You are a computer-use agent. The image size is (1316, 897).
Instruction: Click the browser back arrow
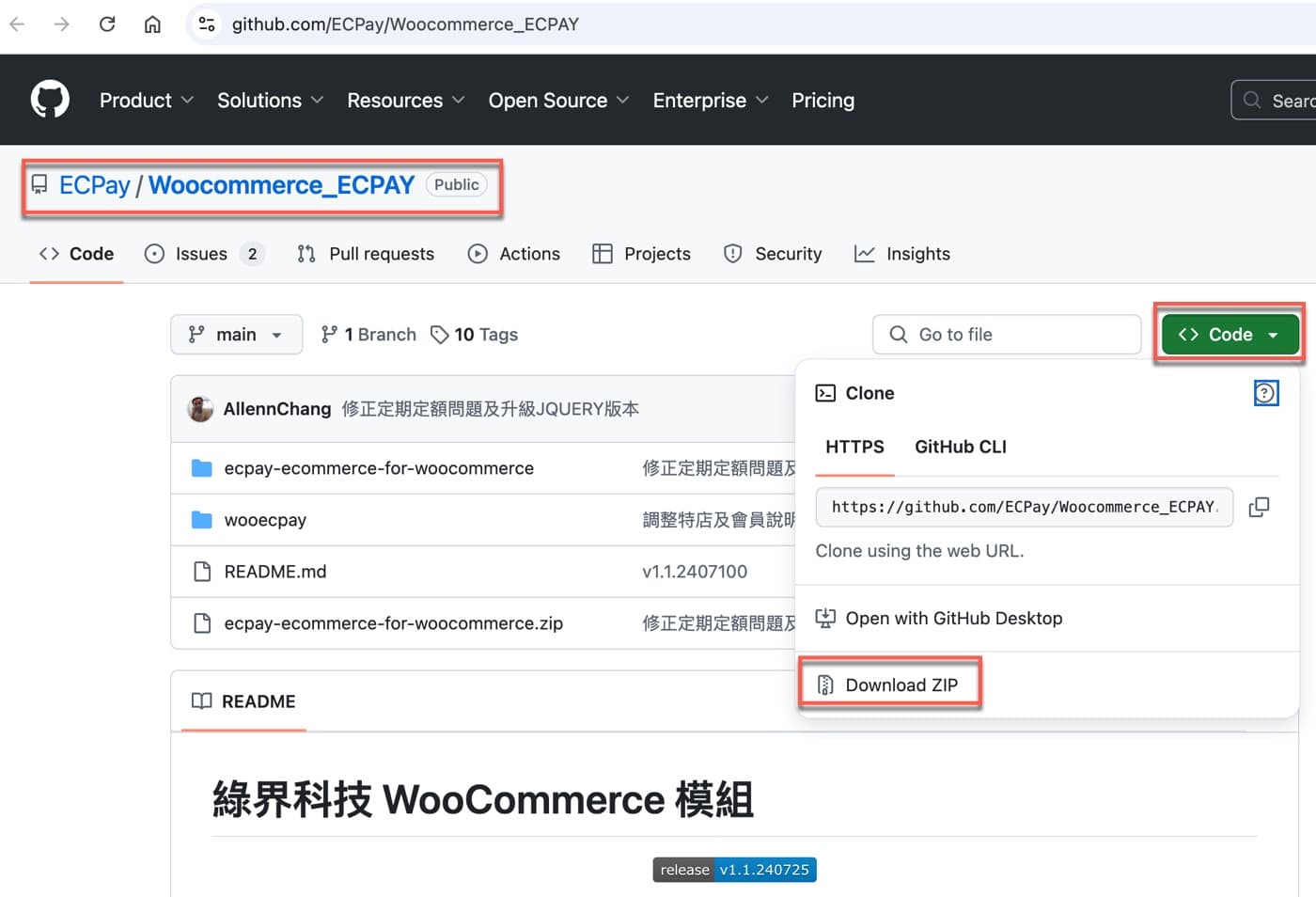coord(17,24)
